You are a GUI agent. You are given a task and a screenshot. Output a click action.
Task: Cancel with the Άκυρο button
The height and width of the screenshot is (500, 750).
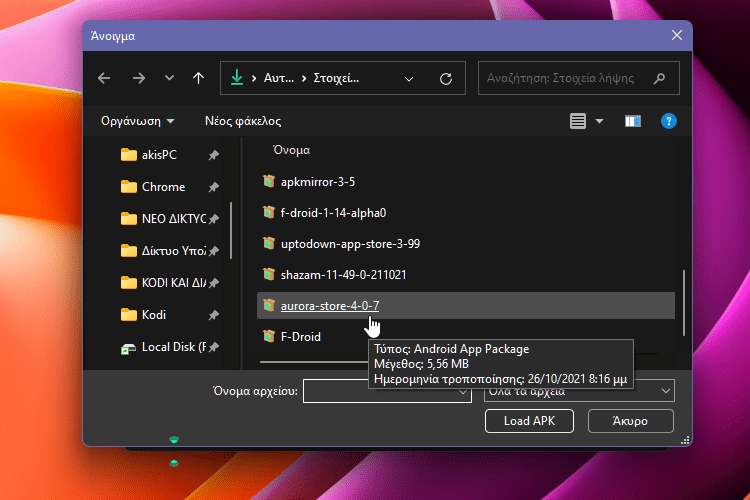point(630,421)
